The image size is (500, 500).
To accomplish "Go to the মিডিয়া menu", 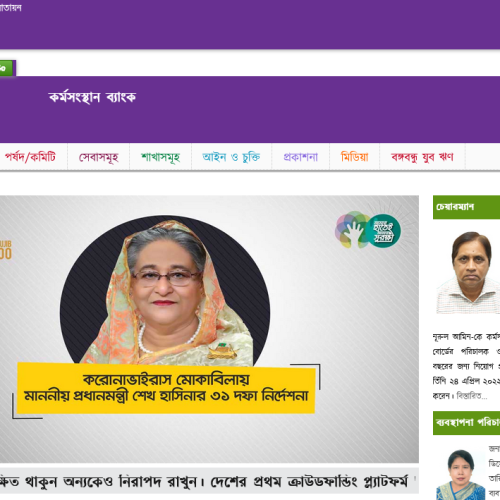I will (355, 157).
